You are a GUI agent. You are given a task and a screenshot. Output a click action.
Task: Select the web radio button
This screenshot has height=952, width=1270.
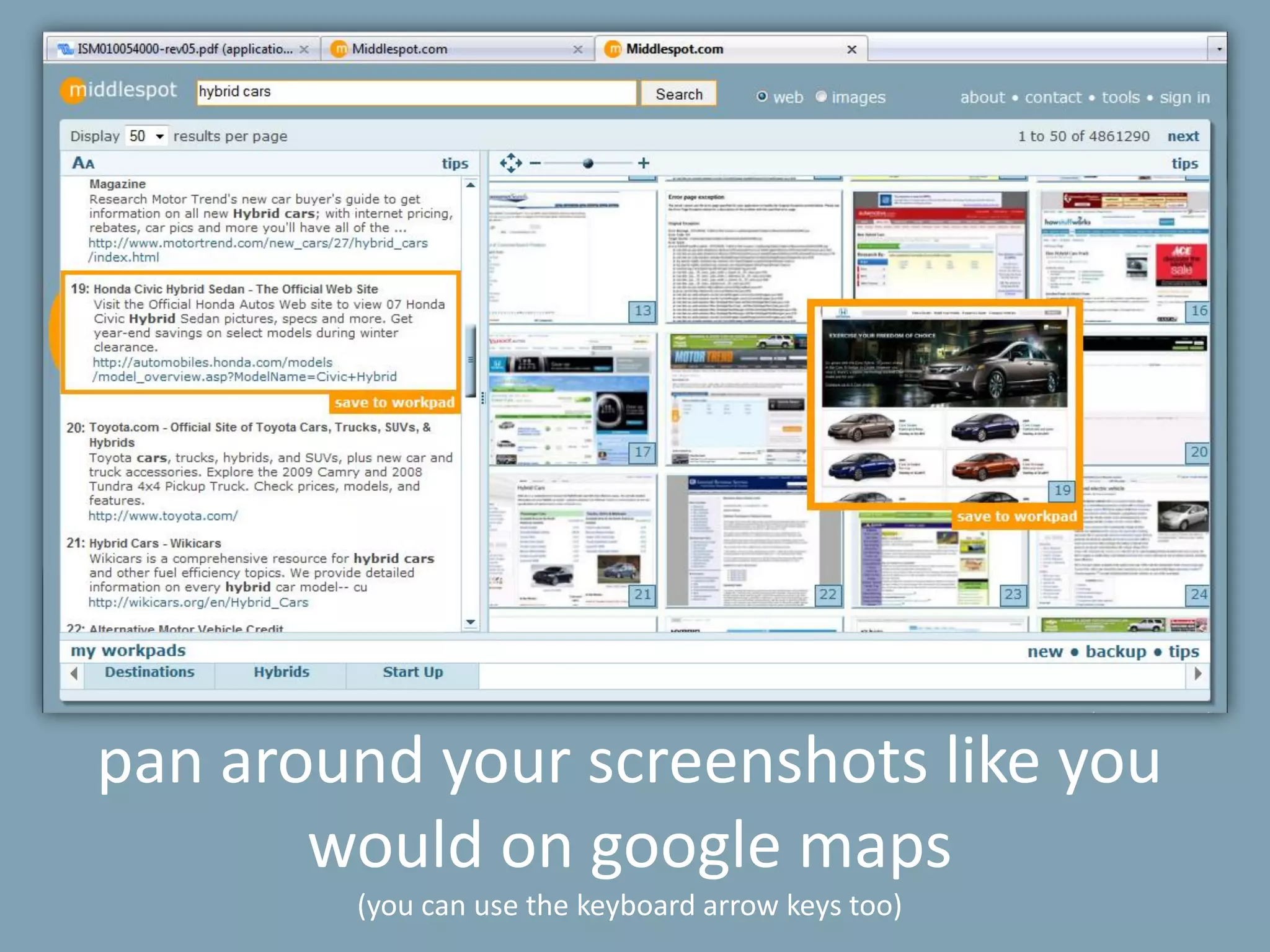coord(762,97)
